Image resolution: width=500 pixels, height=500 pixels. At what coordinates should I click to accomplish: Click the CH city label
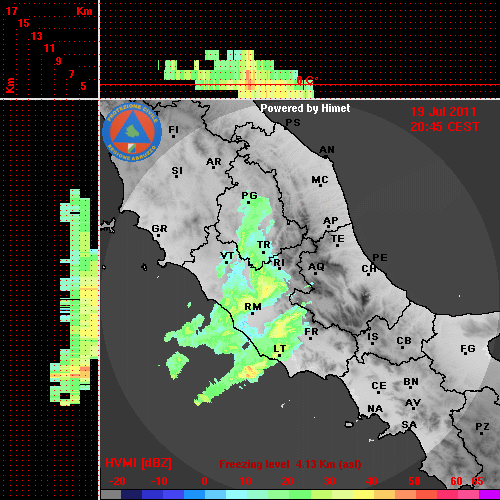coord(369,268)
